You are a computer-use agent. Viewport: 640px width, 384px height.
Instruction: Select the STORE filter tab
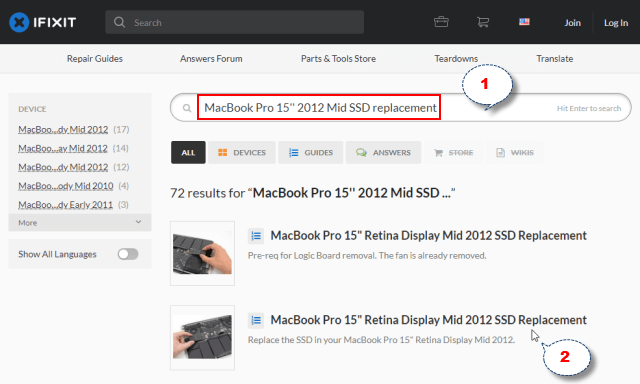(453, 153)
